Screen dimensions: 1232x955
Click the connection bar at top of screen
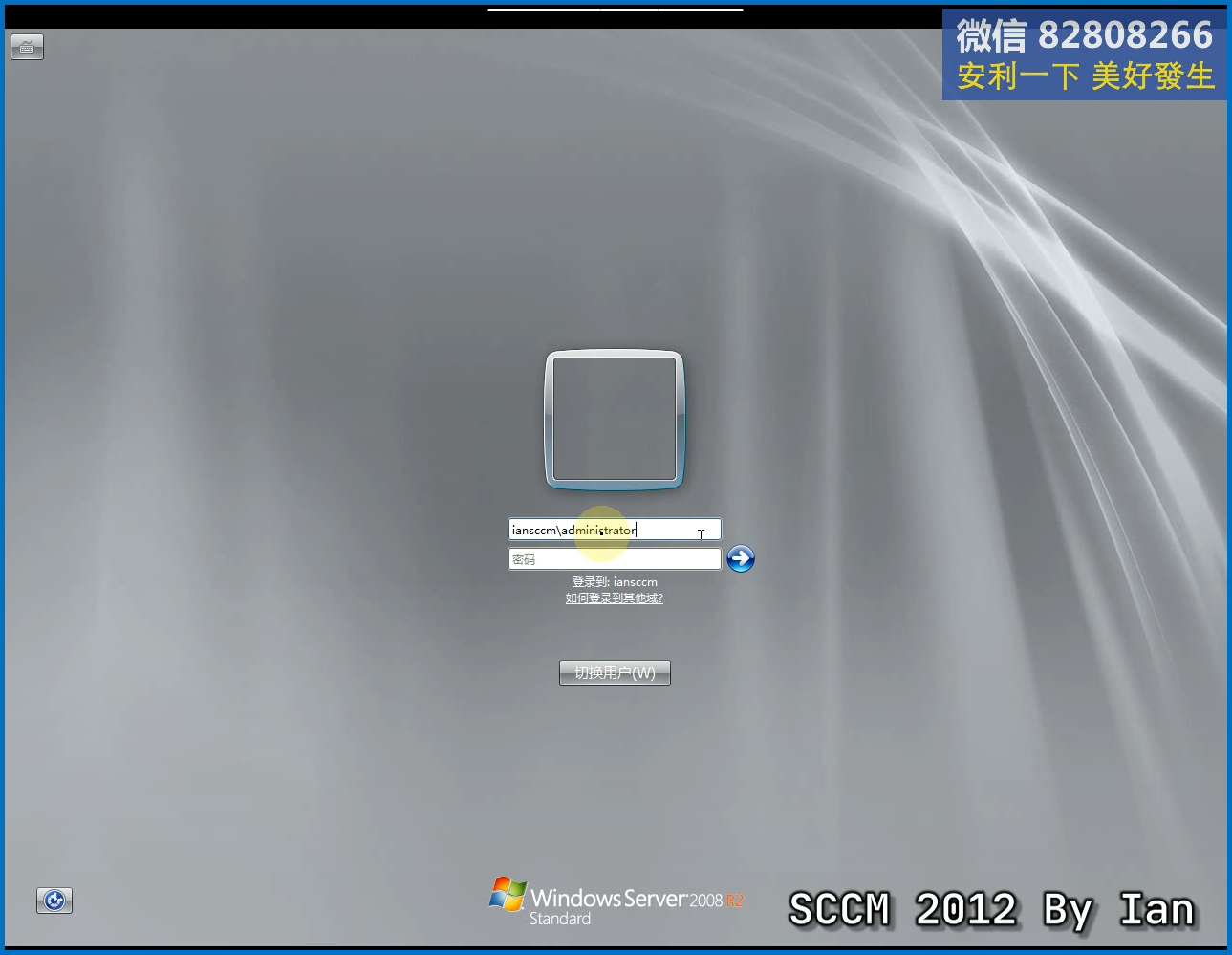pos(616,10)
